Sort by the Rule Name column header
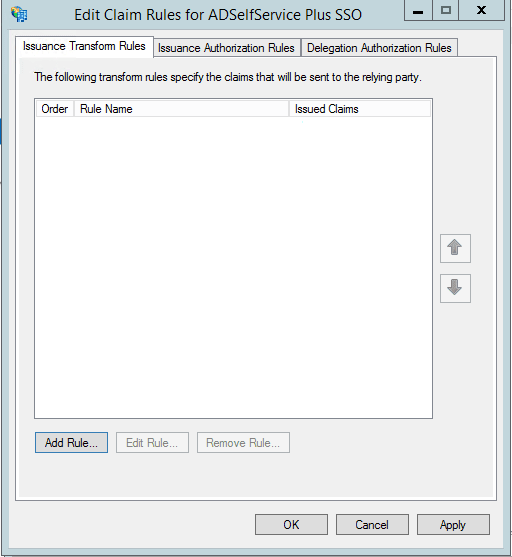Image resolution: width=512 pixels, height=557 pixels. tap(181, 109)
